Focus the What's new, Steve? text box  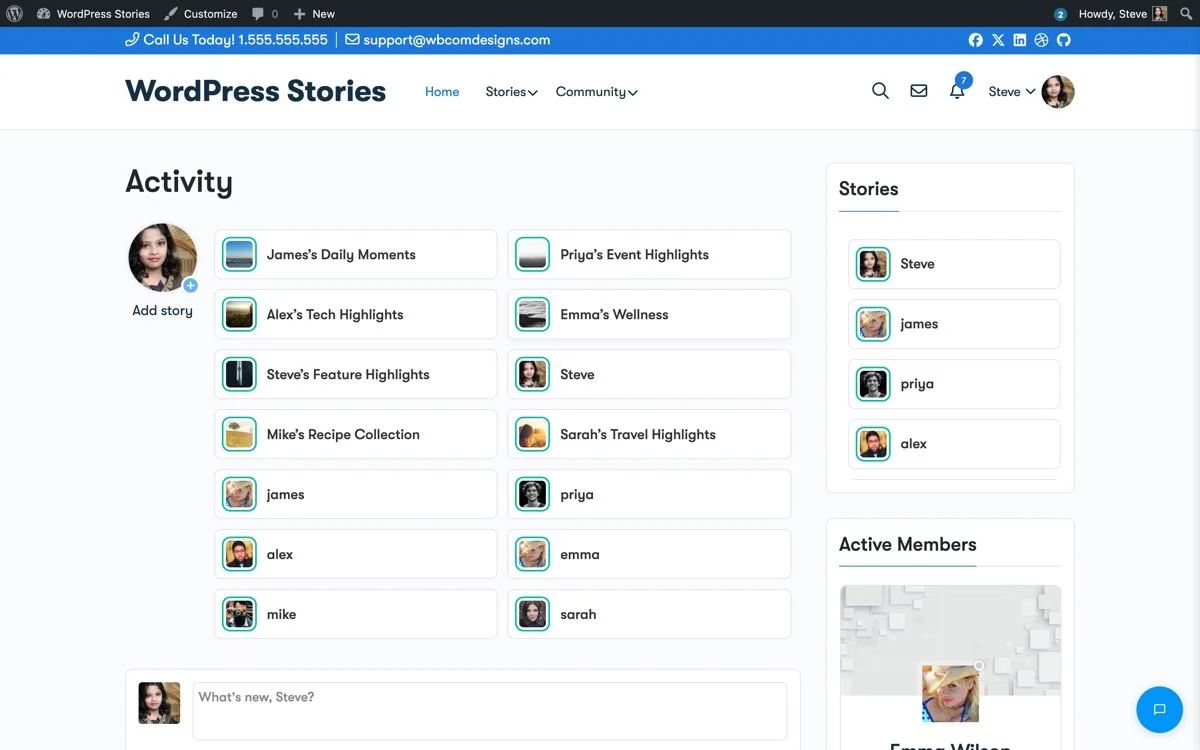pyautogui.click(x=490, y=711)
